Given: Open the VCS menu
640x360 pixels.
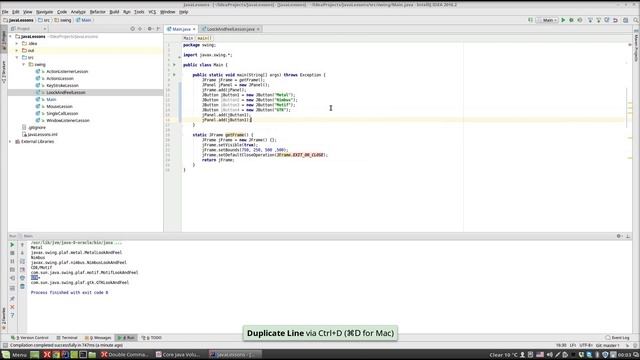Looking at the screenshot, I should pyautogui.click(x=152, y=12).
